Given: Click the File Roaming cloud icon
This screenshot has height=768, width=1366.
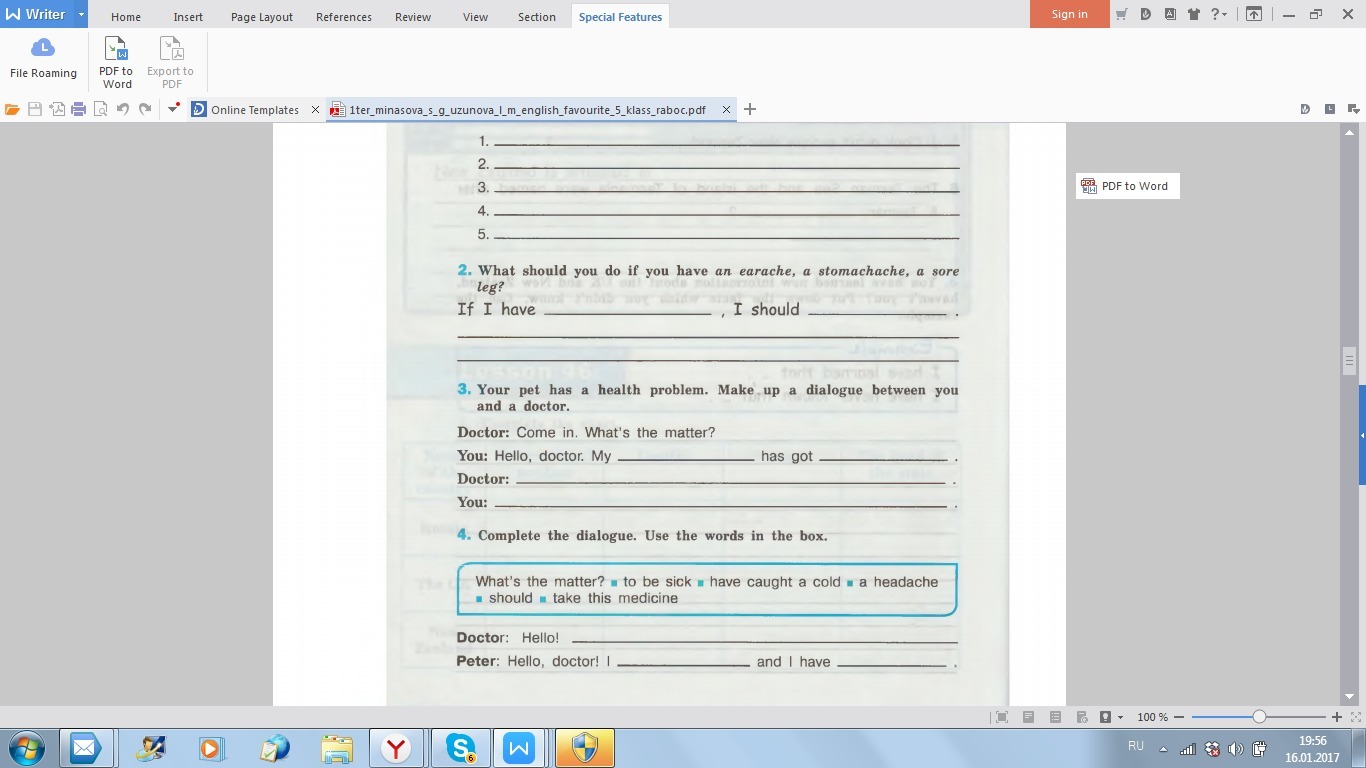Looking at the screenshot, I should (43, 49).
